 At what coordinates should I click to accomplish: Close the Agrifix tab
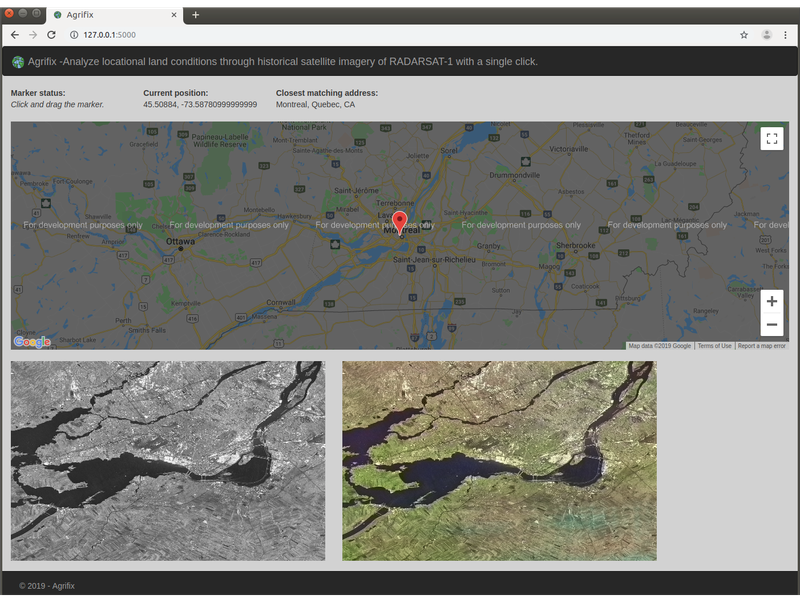tap(174, 15)
